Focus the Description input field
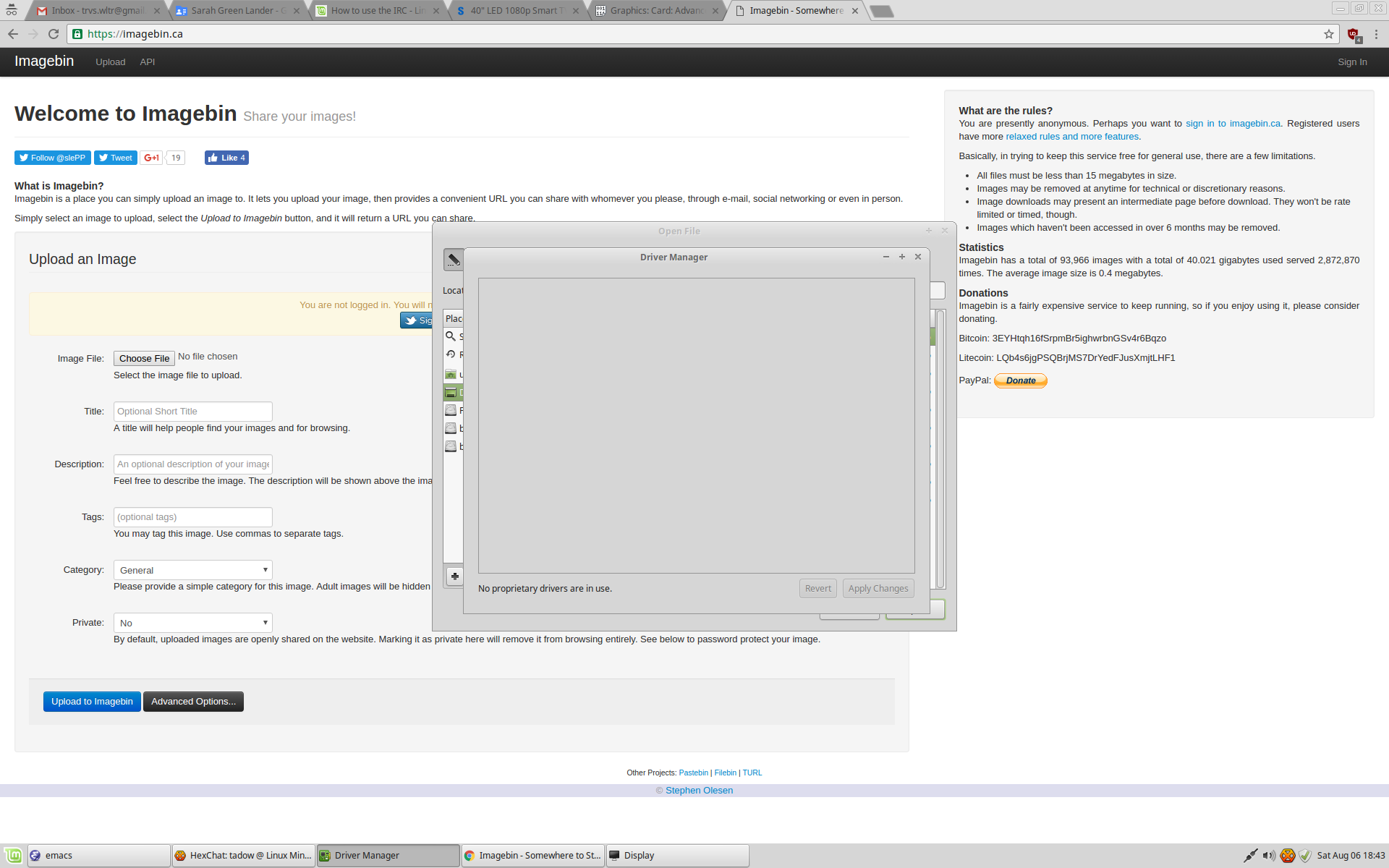This screenshot has width=1389, height=868. coord(193,464)
